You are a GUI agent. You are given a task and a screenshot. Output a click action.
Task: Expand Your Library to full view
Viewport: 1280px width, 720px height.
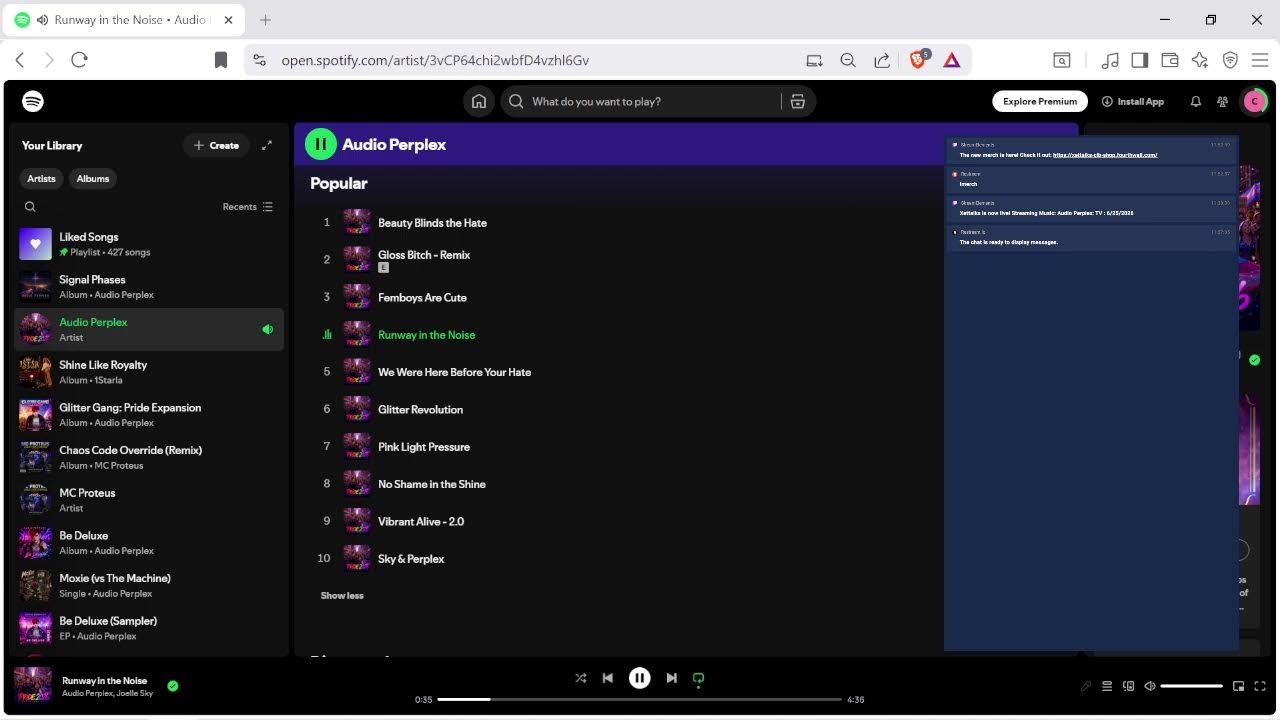267,145
